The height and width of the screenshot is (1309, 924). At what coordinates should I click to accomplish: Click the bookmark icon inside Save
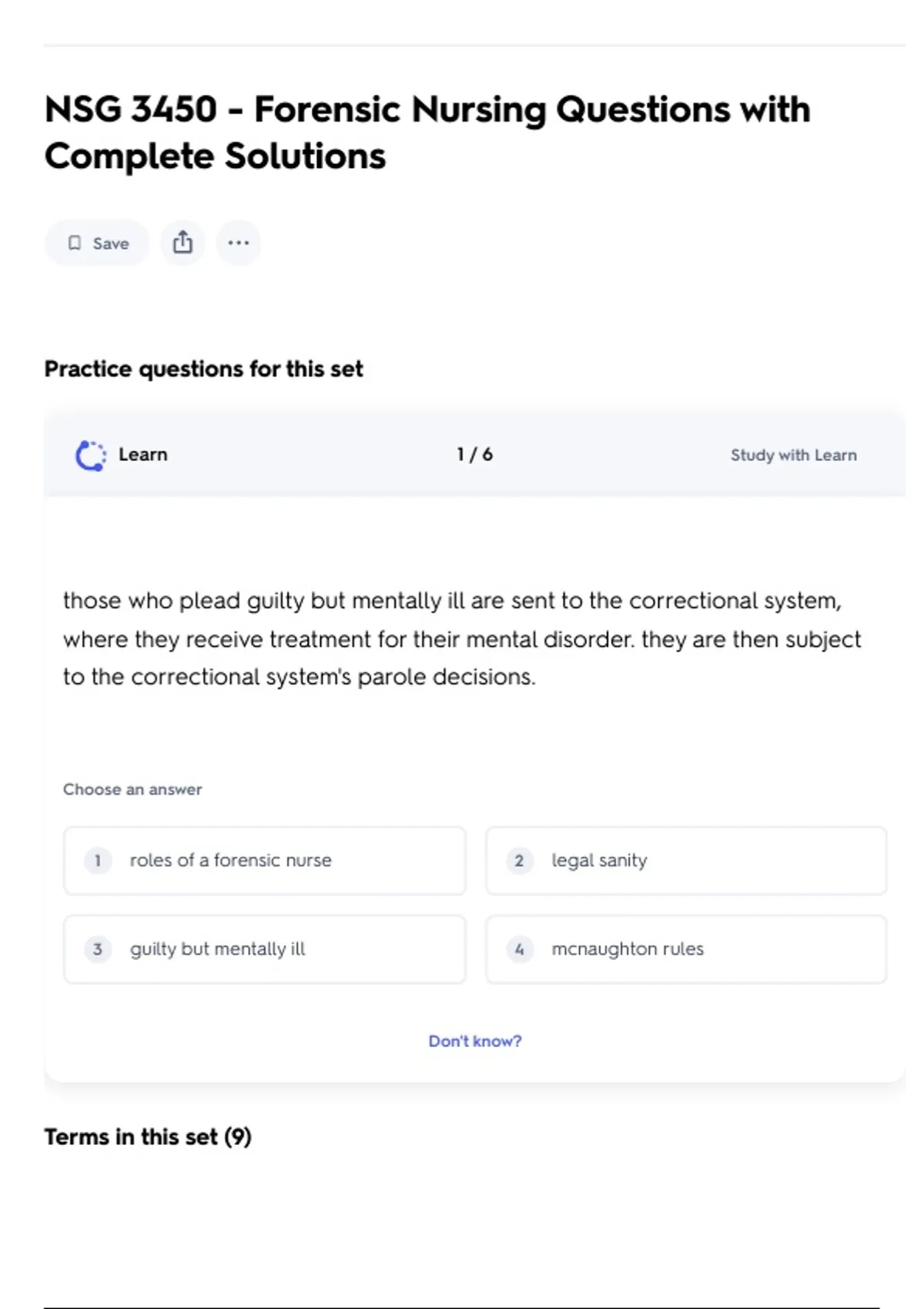(x=75, y=243)
